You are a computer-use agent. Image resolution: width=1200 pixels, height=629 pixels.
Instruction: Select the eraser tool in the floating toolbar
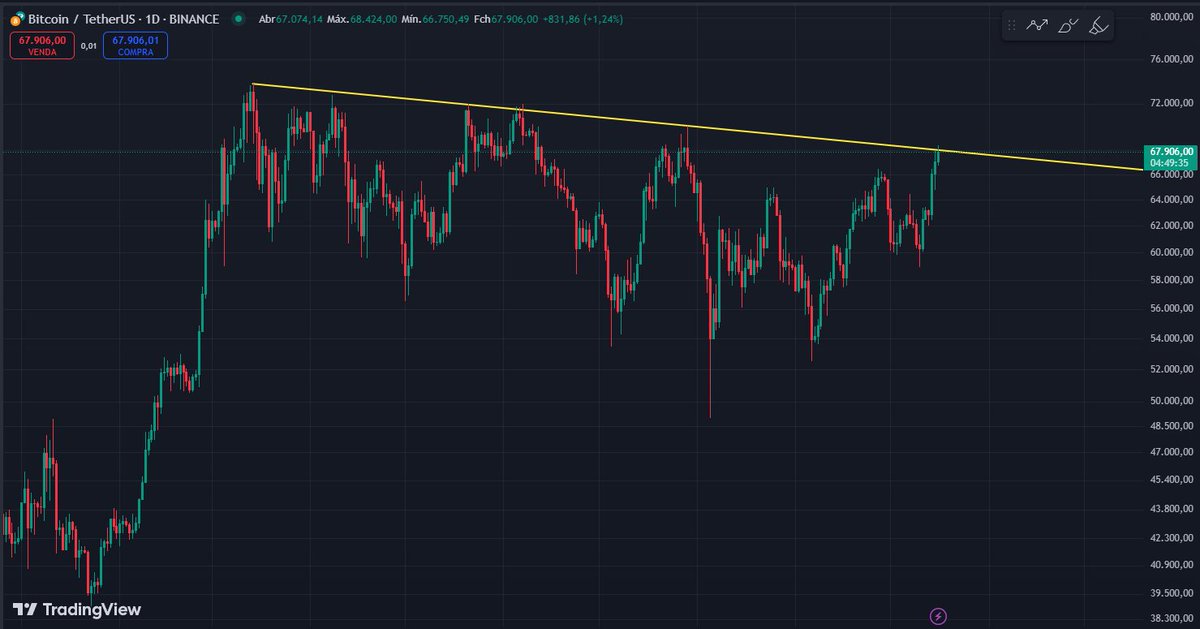click(1097, 25)
